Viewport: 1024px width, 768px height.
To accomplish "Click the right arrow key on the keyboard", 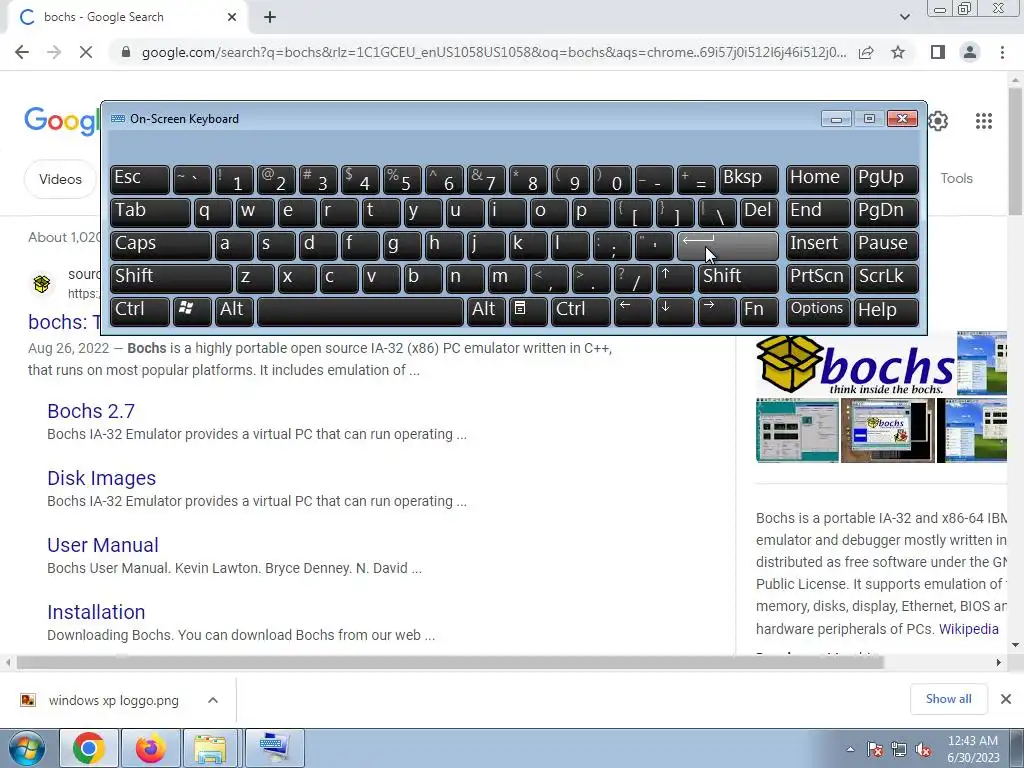I will (x=716, y=311).
